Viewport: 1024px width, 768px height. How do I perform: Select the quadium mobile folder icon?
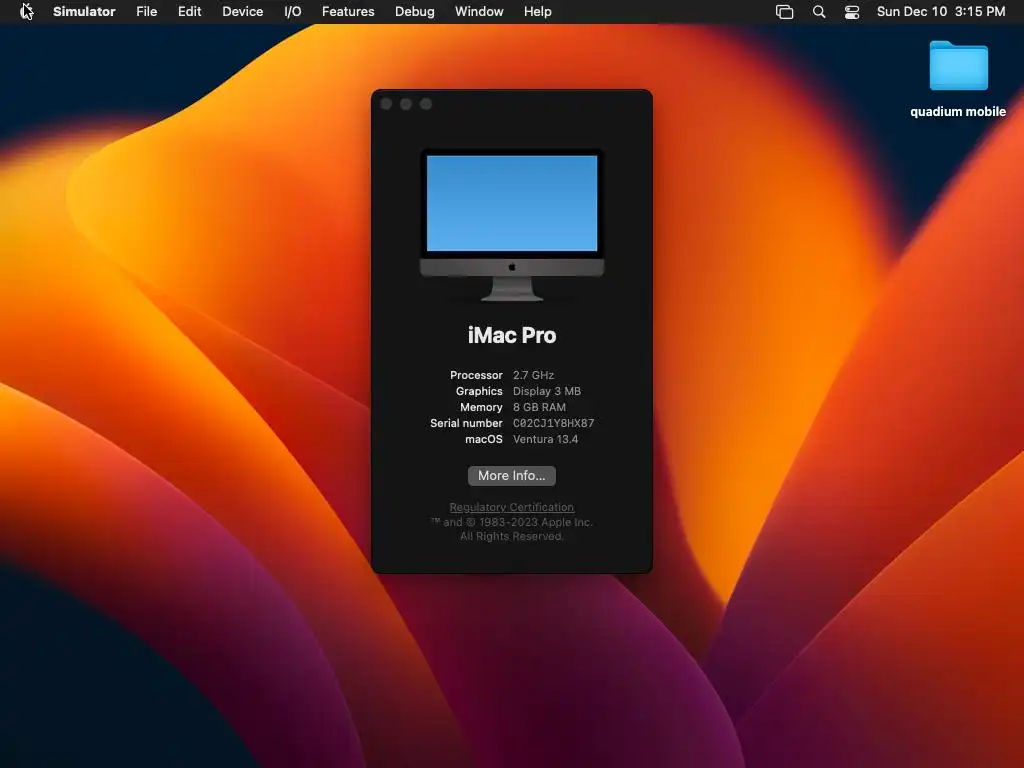pos(958,65)
